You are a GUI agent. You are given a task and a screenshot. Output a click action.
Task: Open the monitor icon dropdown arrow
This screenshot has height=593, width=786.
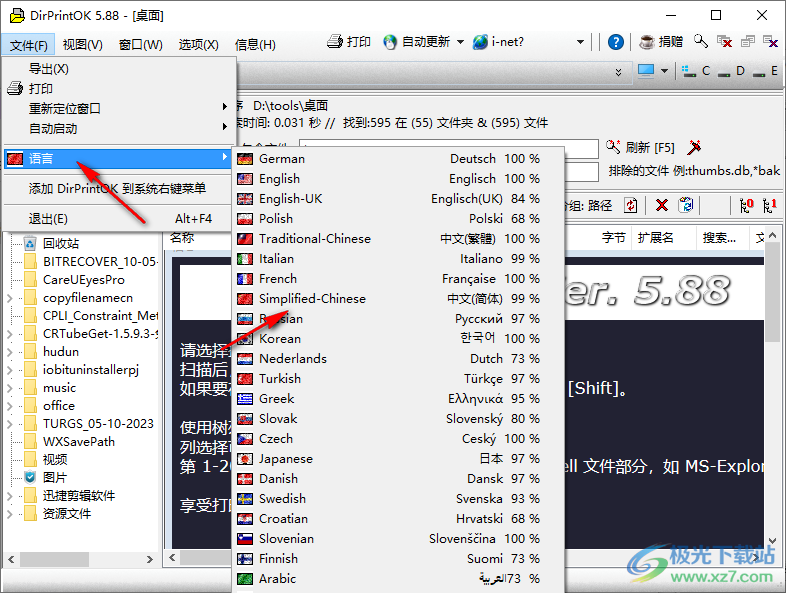pos(665,71)
